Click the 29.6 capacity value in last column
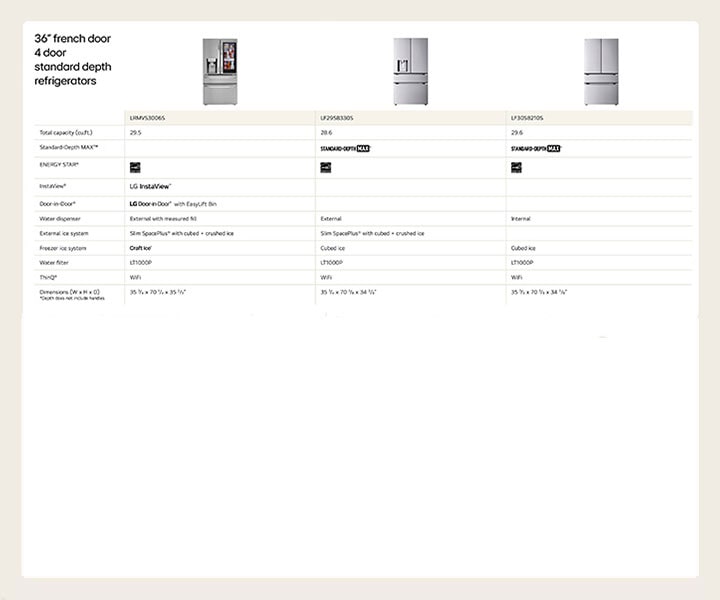Screen dimensions: 720x600 [x=517, y=133]
